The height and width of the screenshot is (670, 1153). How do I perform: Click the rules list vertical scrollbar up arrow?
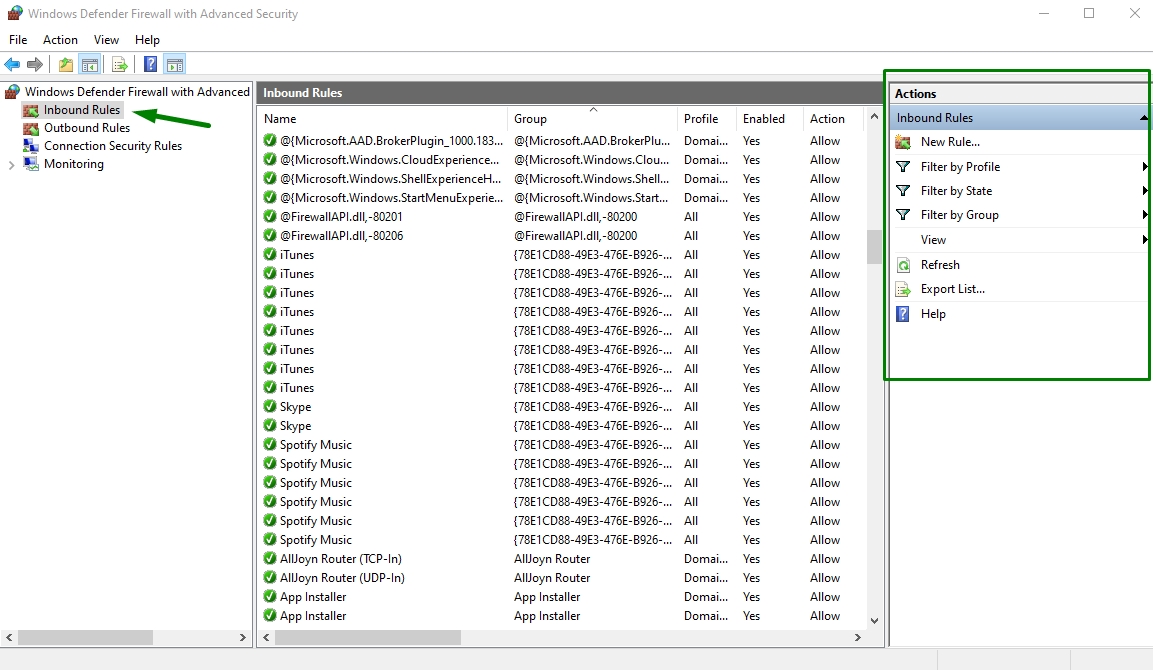(x=874, y=116)
